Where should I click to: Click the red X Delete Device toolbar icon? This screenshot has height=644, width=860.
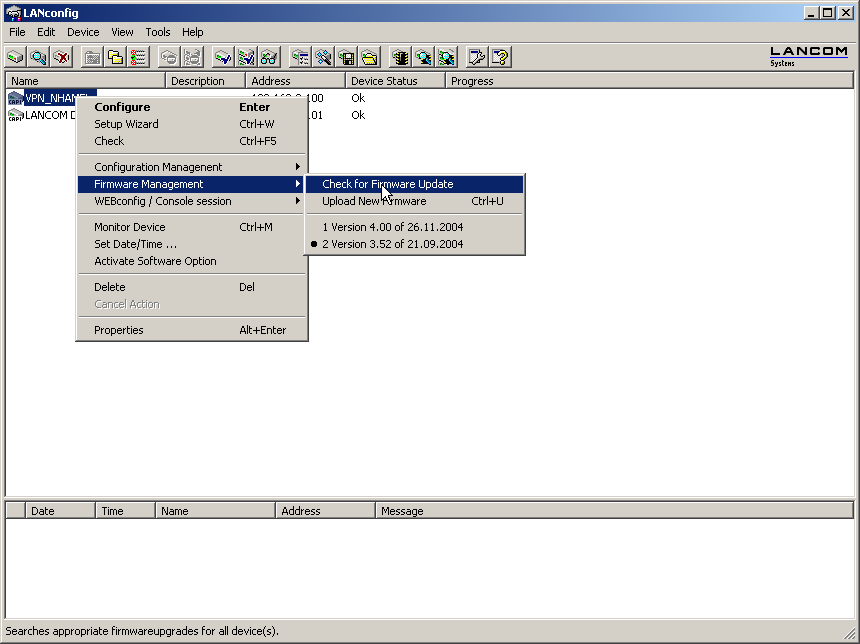[62, 57]
